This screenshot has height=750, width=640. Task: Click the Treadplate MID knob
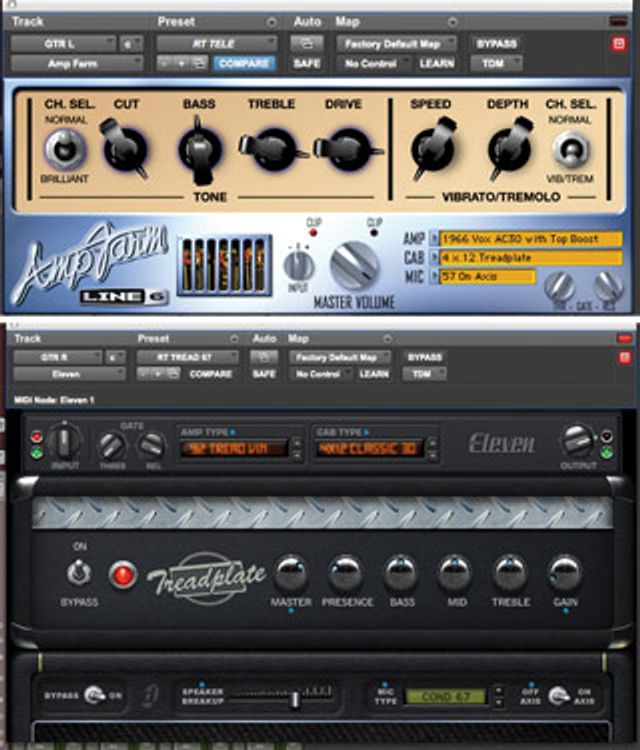(456, 573)
